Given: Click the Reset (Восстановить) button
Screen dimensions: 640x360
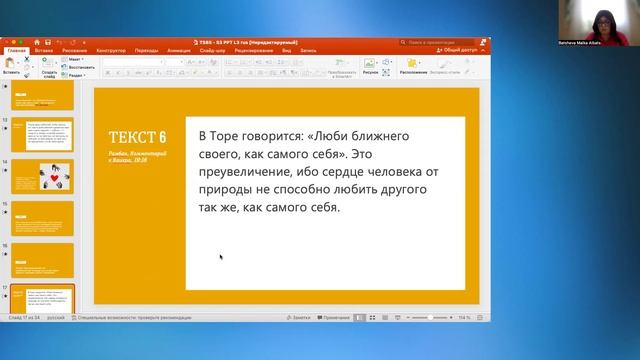Looking at the screenshot, I should point(78,67).
